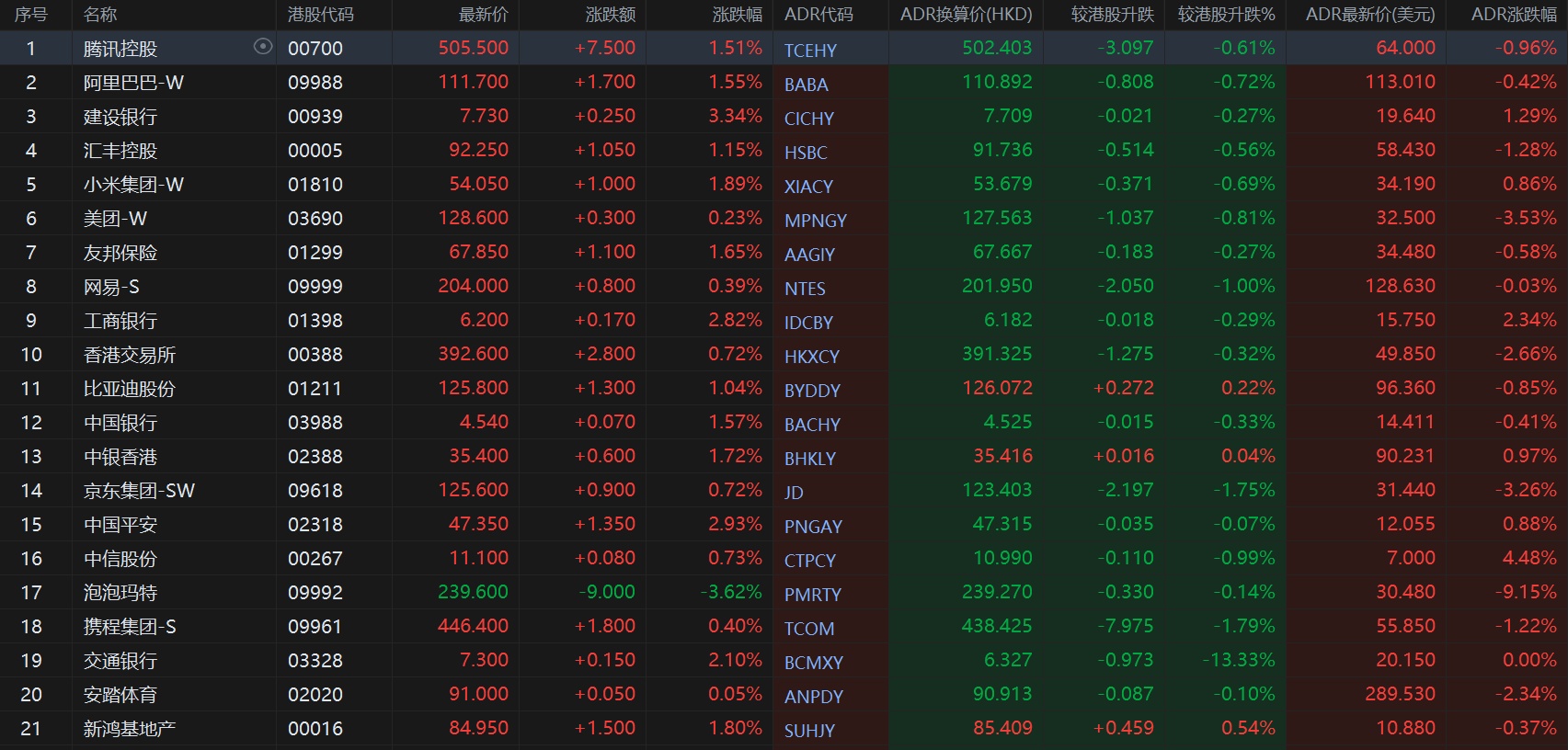Click stock code 01211 for 比亚迪股份
Viewport: 1568px width, 750px height.
point(315,389)
